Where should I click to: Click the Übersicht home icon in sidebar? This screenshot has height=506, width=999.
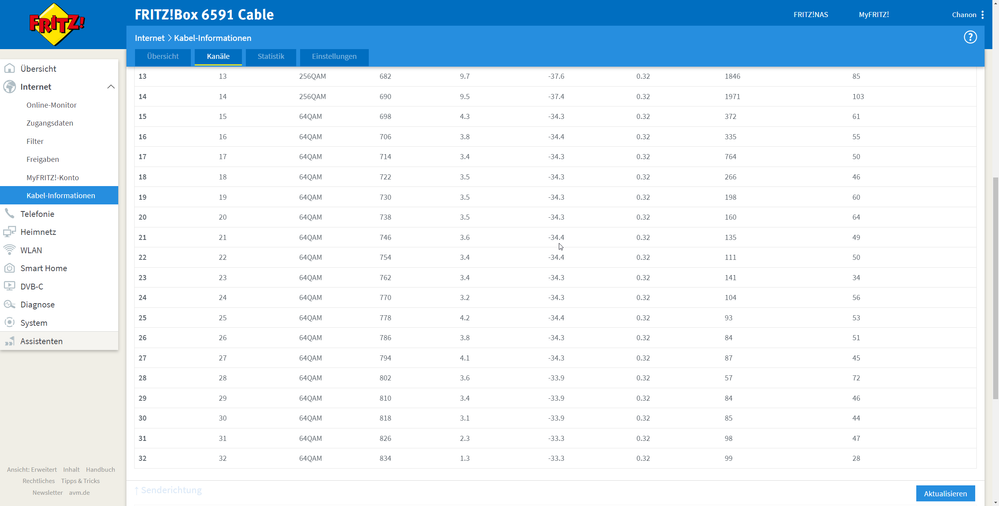point(10,69)
